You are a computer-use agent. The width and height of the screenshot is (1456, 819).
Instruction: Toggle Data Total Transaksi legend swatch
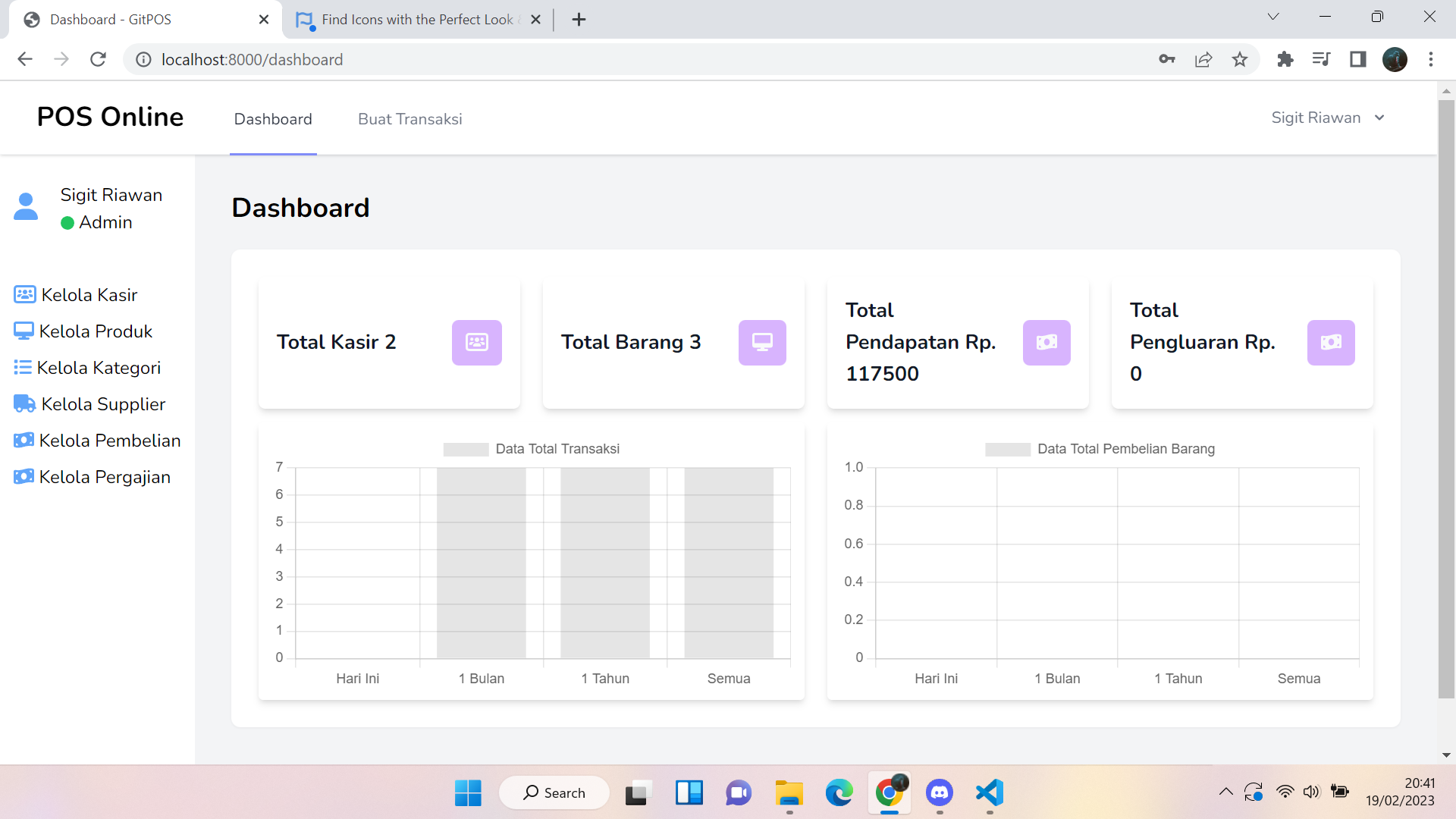(x=466, y=449)
